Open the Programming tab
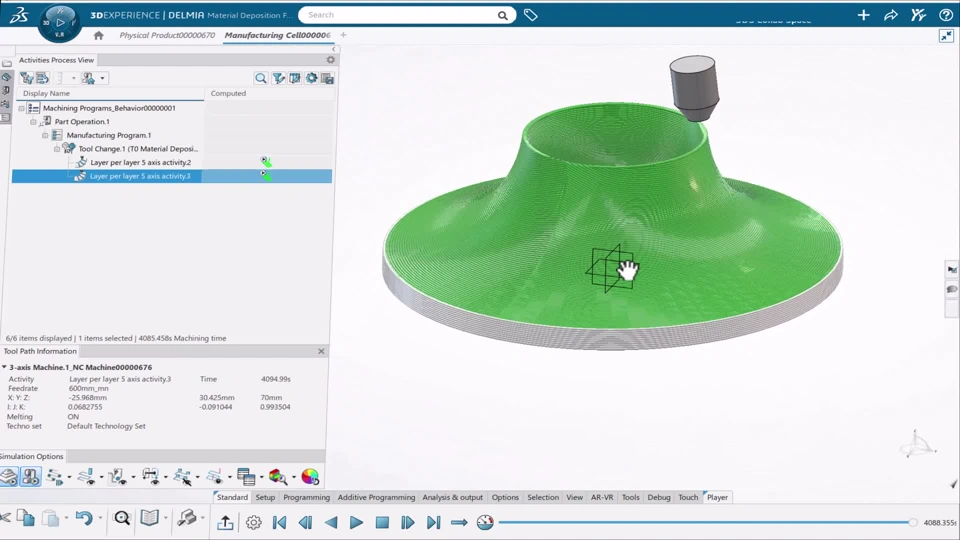 click(306, 497)
